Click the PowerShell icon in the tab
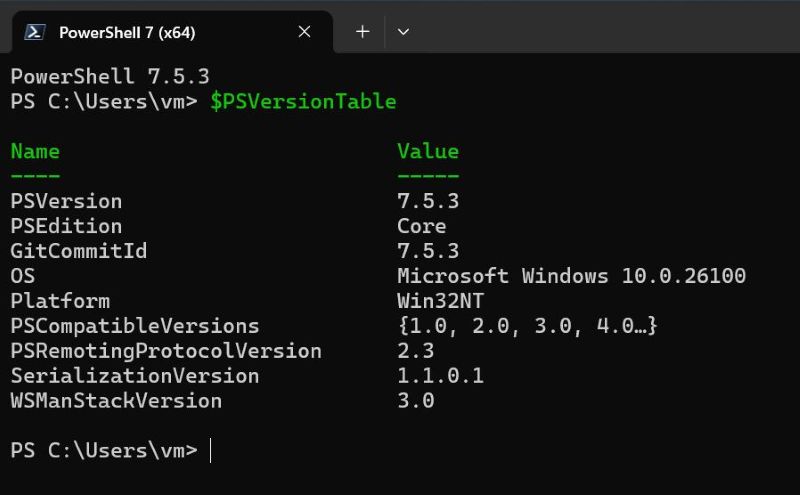The image size is (800, 495). [x=35, y=32]
